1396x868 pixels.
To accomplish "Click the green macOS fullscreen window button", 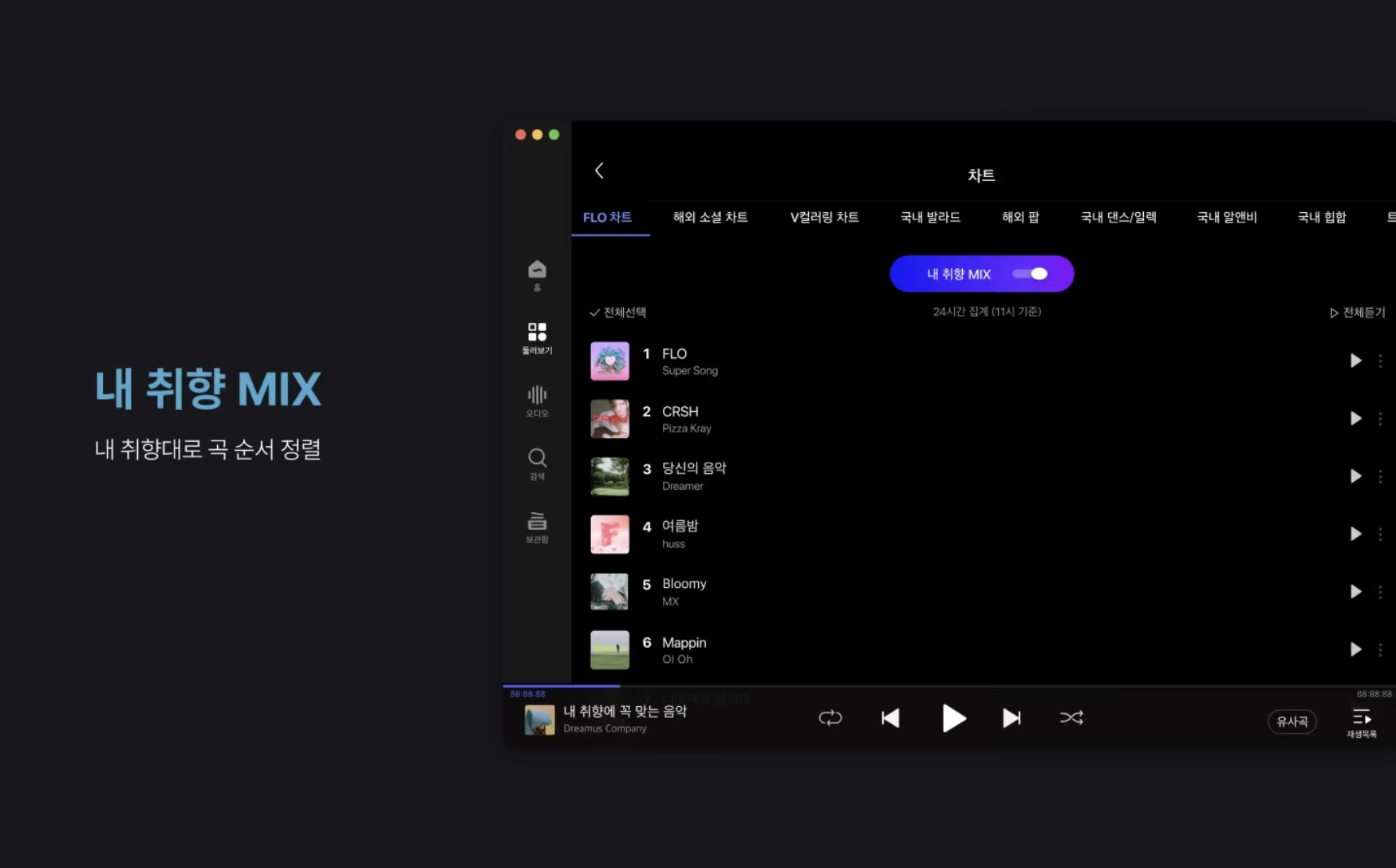I will [554, 135].
